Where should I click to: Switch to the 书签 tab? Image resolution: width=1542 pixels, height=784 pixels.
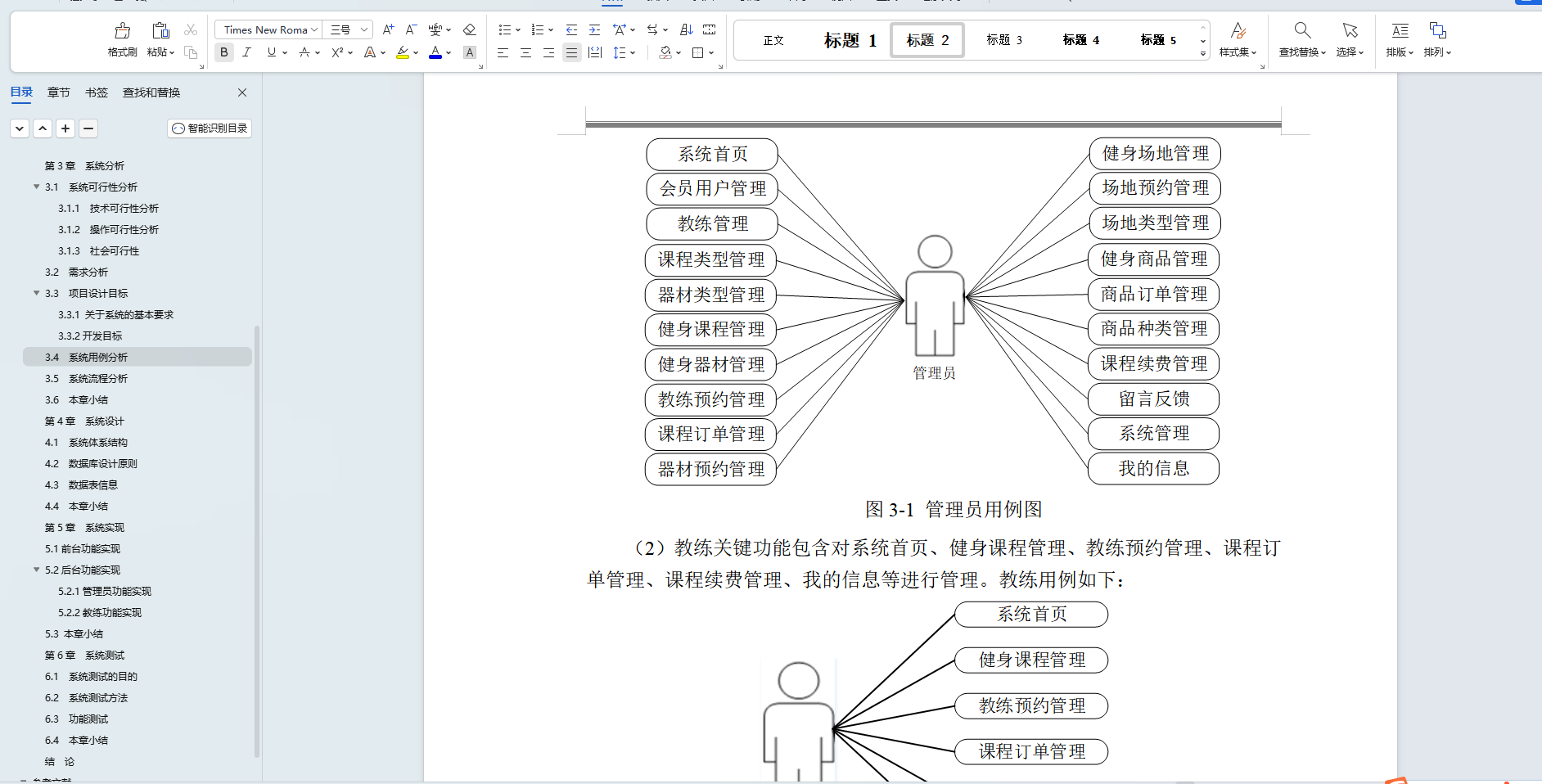coord(97,92)
